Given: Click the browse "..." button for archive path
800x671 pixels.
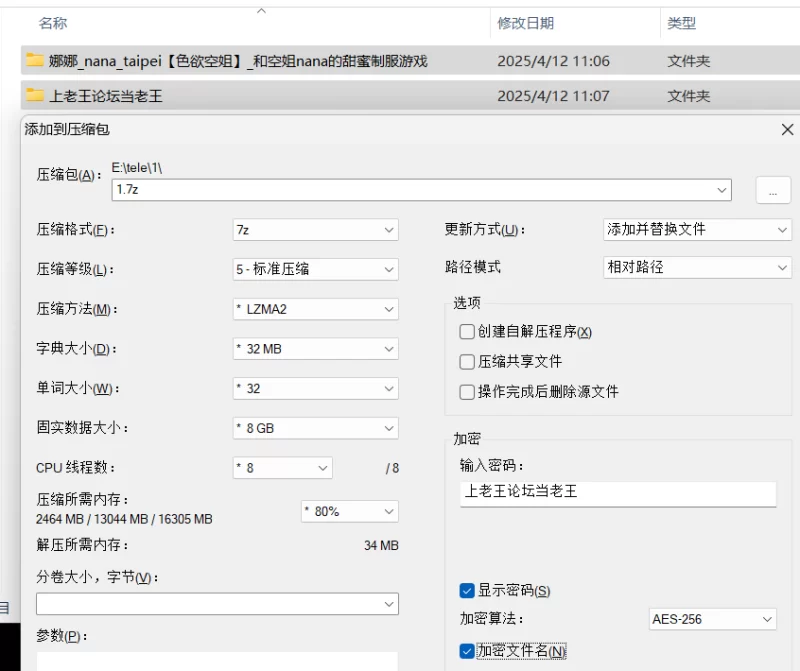Looking at the screenshot, I should (773, 190).
